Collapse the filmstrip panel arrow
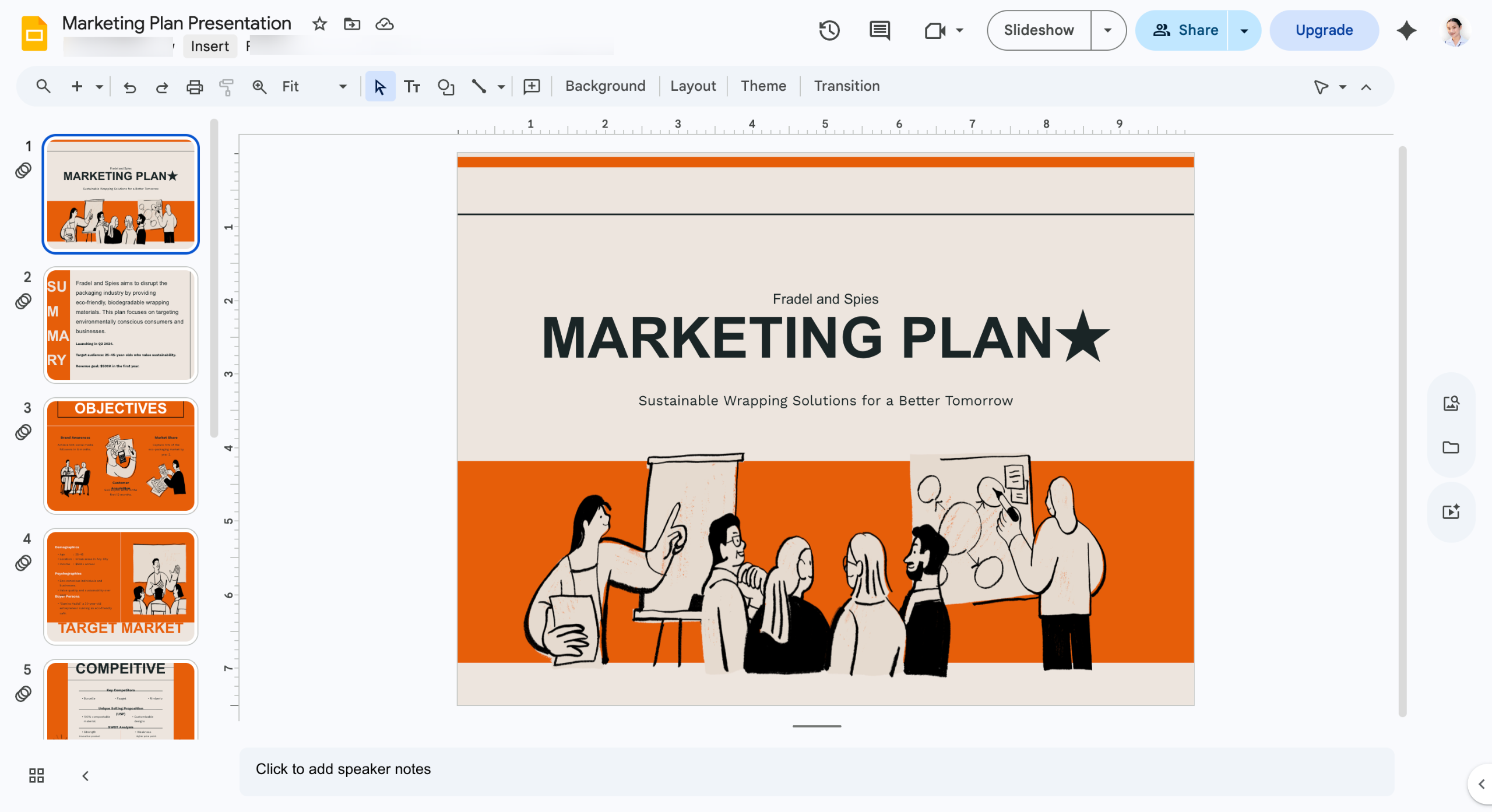Image resolution: width=1492 pixels, height=812 pixels. coord(86,775)
